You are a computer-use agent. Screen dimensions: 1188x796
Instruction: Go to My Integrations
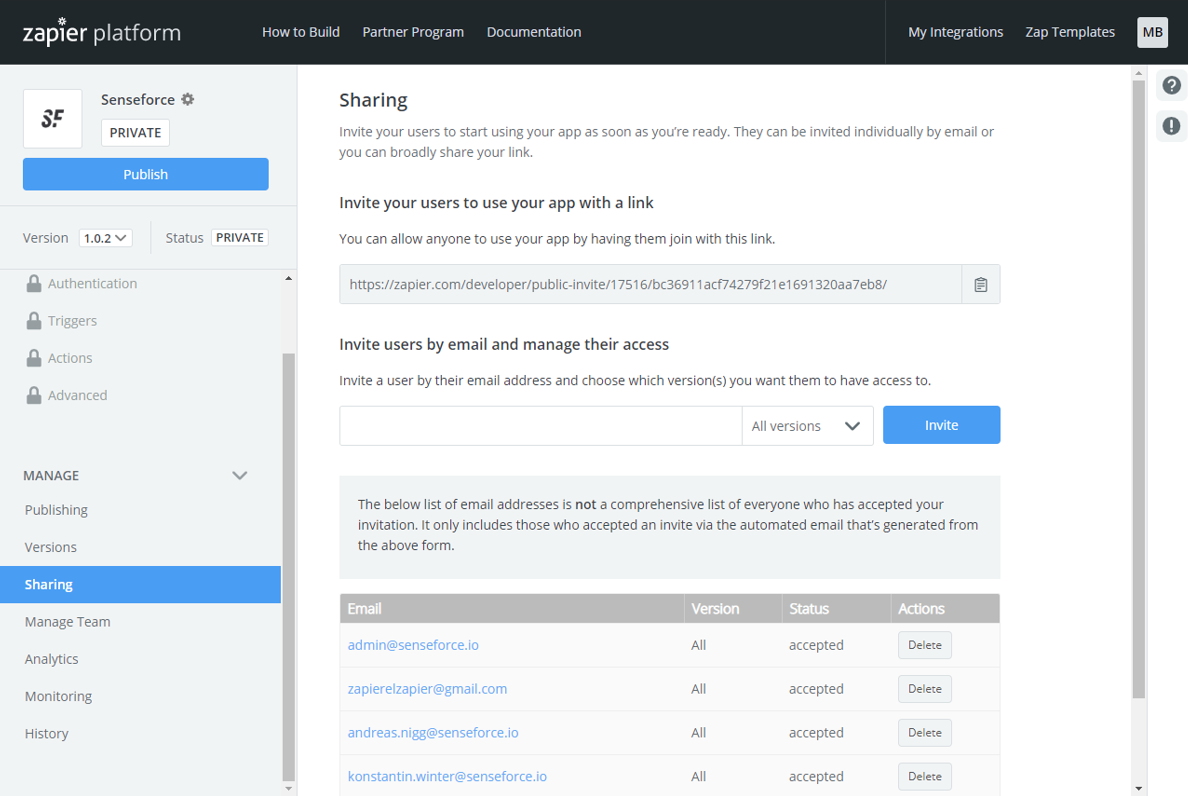tap(955, 32)
